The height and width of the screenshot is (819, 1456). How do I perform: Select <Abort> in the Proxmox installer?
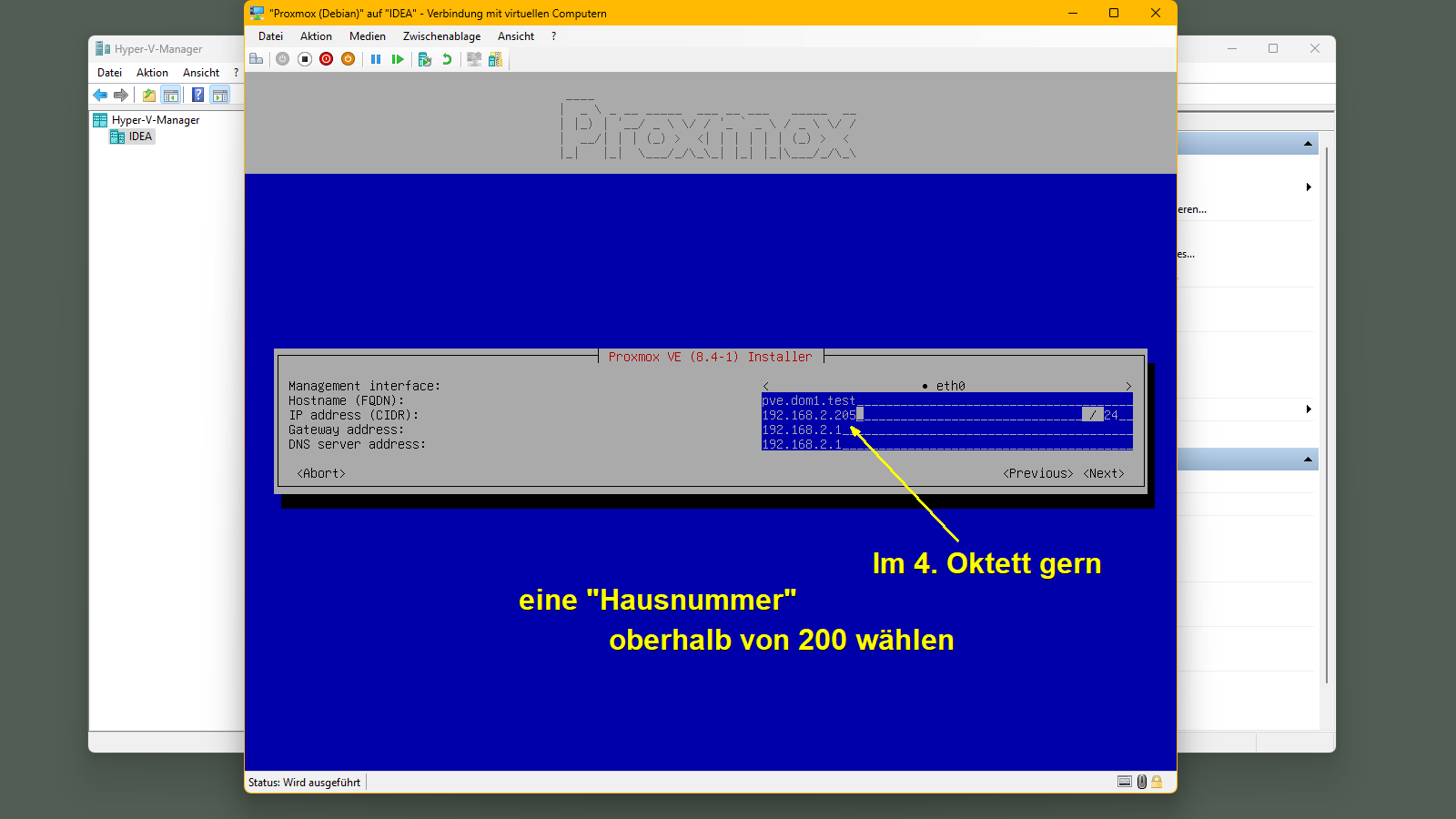(x=321, y=473)
